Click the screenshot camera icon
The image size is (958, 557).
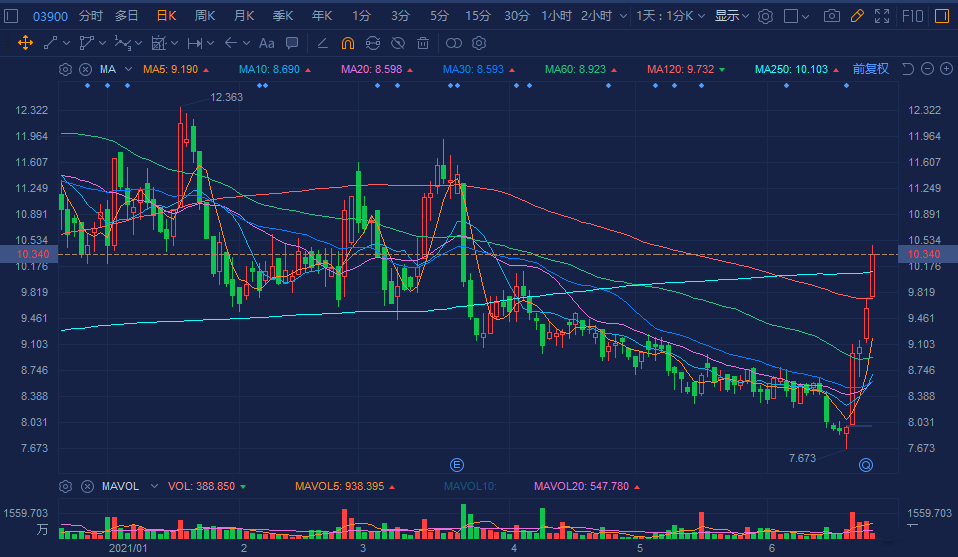(831, 16)
